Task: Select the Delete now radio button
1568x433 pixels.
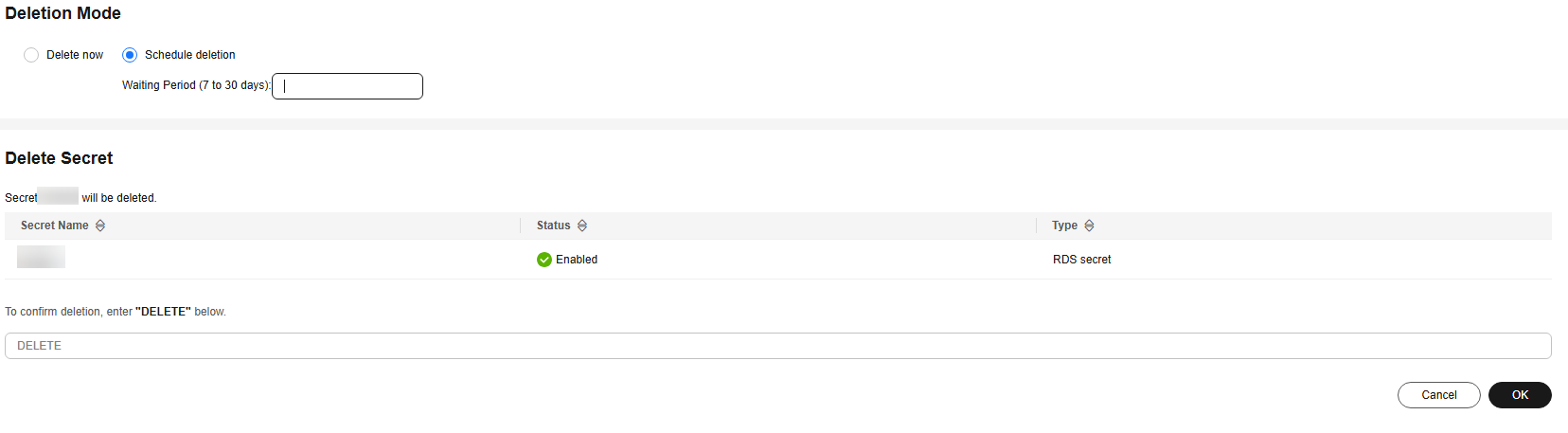Action: (x=31, y=55)
